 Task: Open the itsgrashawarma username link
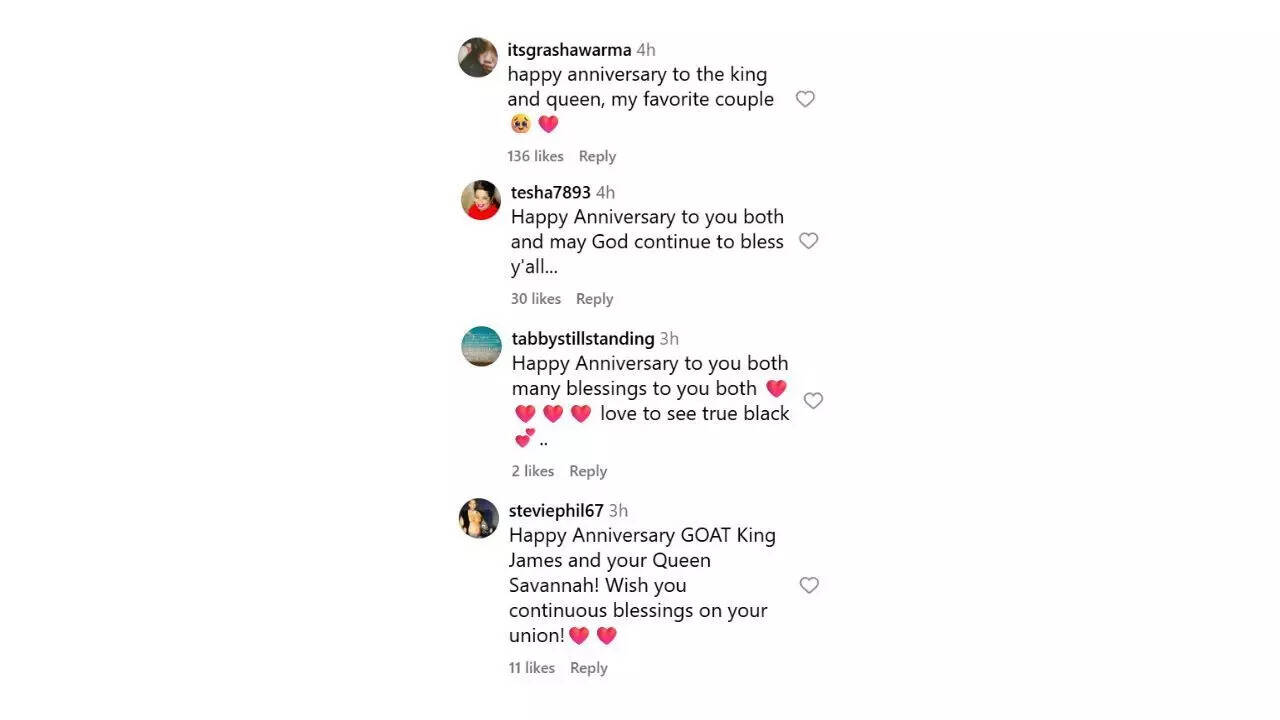(x=569, y=50)
